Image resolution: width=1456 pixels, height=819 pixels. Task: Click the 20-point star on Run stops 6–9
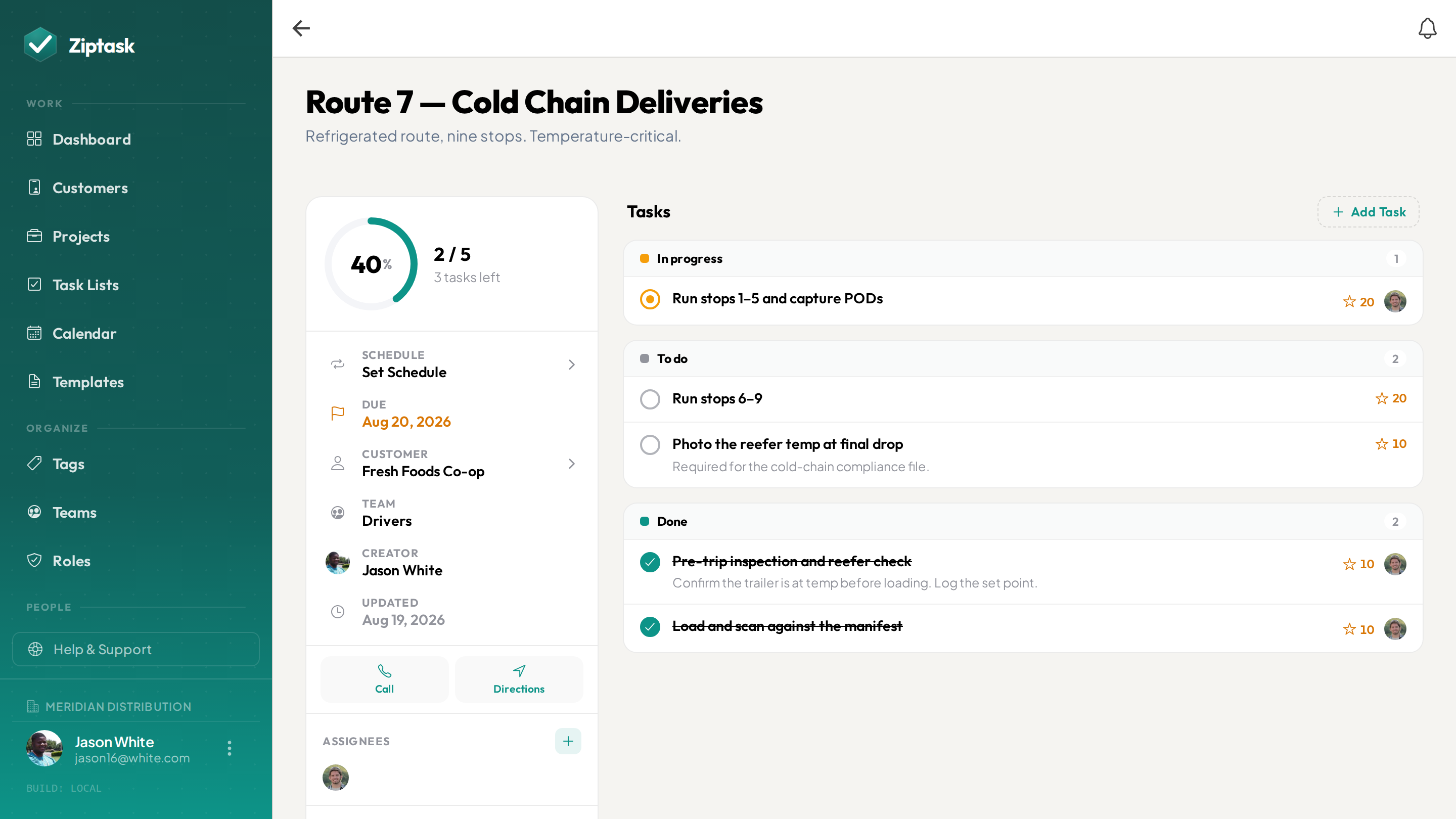[1390, 398]
